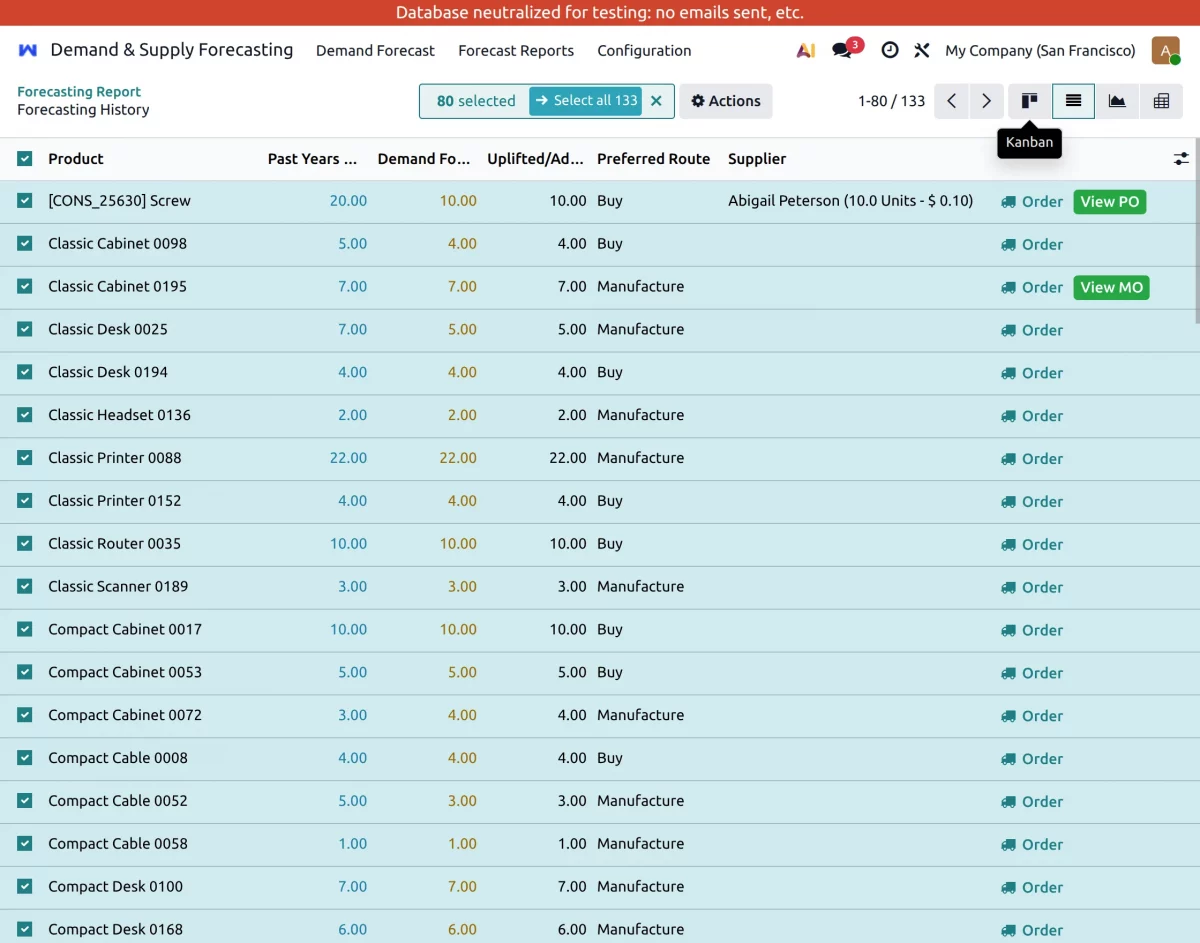Open the Configuration menu
1200x943 pixels.
click(644, 50)
